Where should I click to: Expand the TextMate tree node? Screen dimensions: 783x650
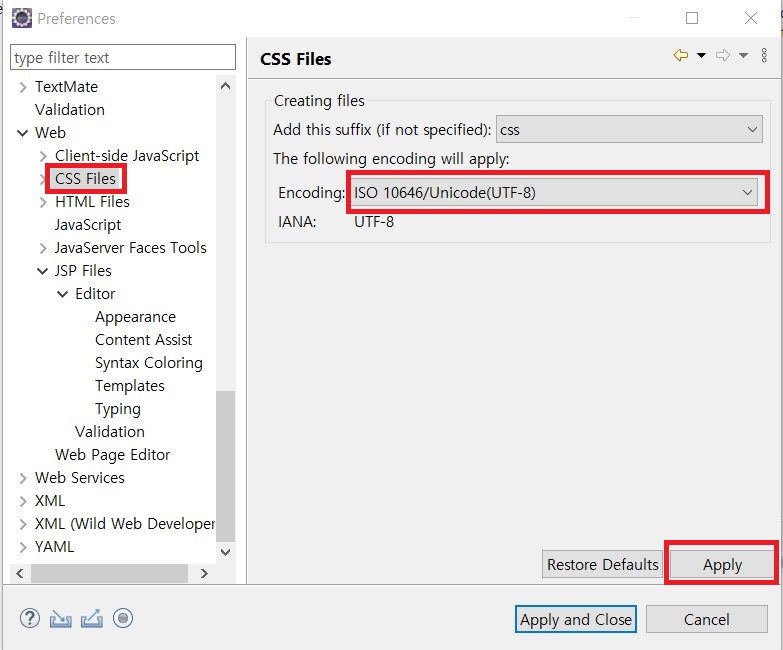click(x=22, y=87)
